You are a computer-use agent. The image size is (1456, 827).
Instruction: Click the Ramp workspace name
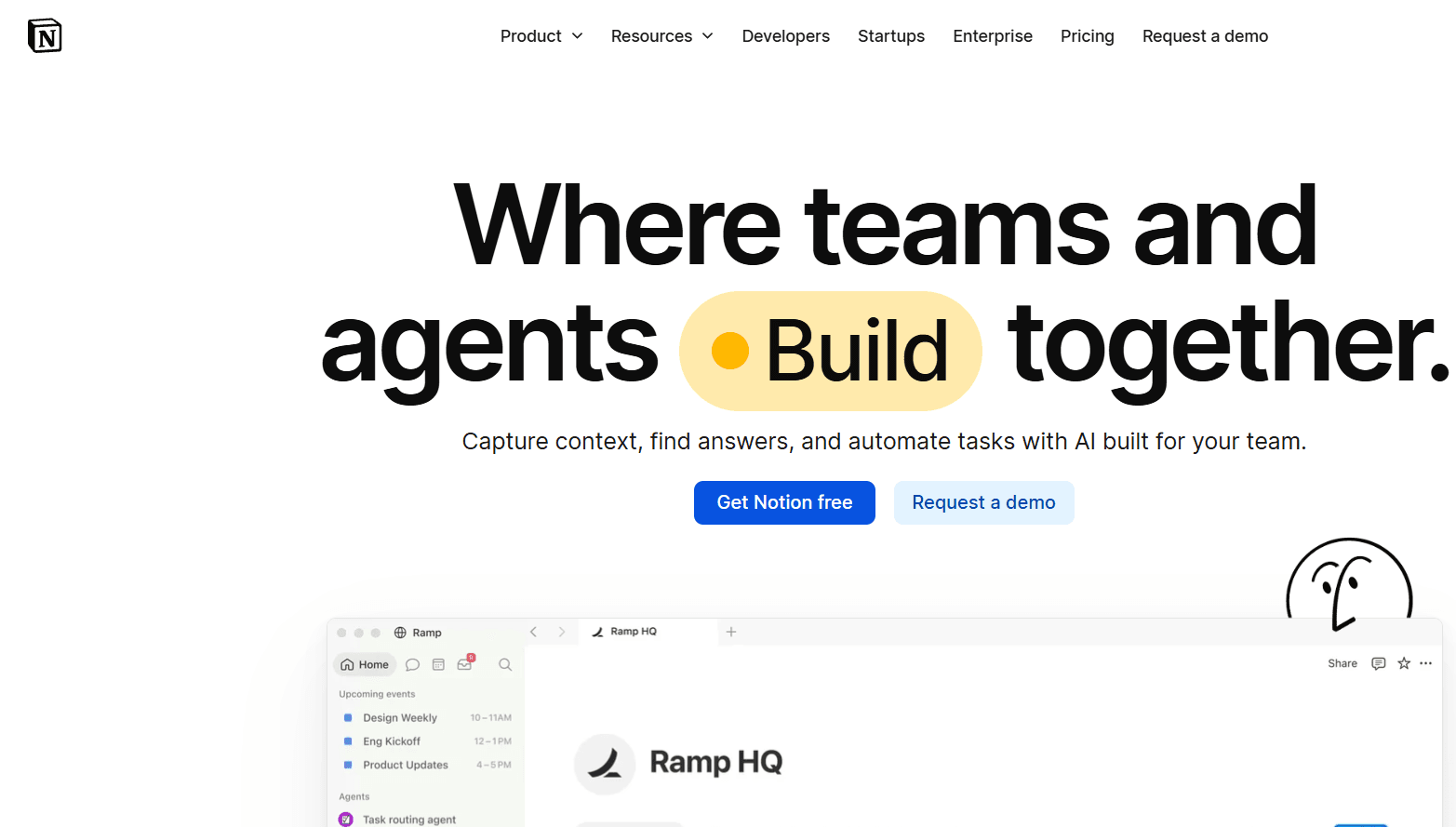coord(427,633)
